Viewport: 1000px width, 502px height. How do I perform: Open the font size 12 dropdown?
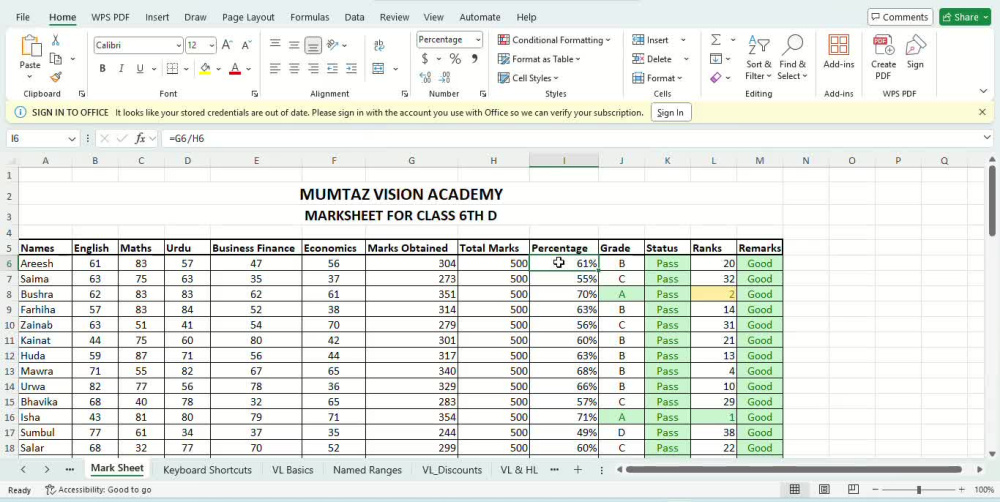pos(211,45)
